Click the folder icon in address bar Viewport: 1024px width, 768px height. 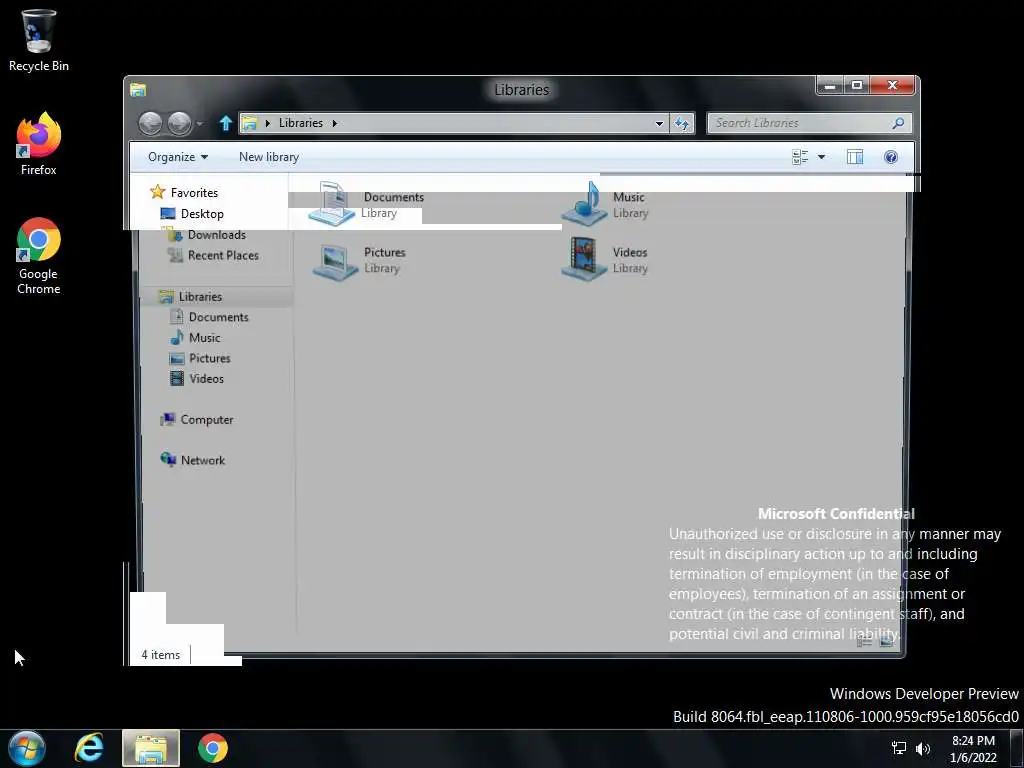[249, 123]
